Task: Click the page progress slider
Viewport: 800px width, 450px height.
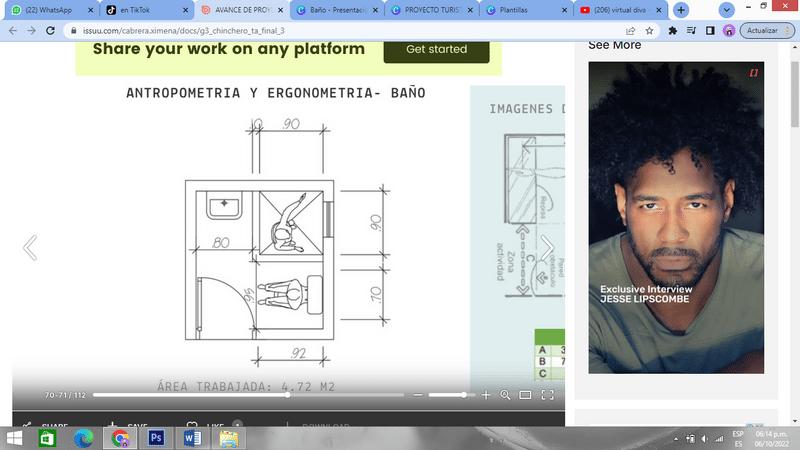Action: (248, 395)
